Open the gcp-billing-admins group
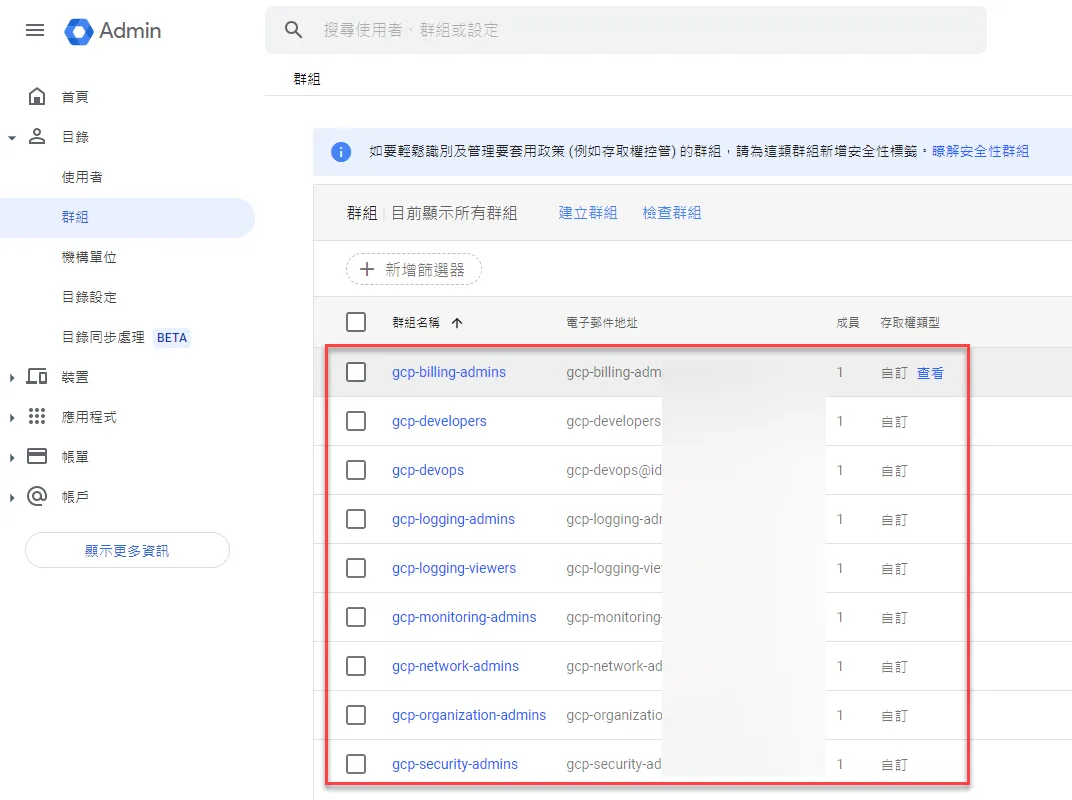1072x800 pixels. point(448,372)
